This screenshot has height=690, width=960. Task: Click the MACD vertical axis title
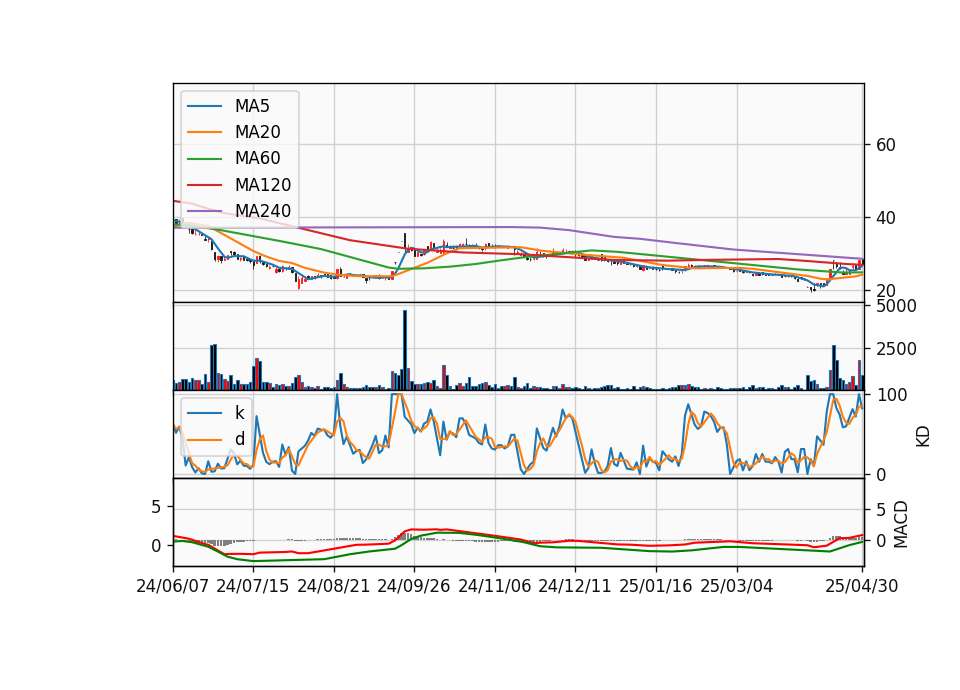[901, 524]
